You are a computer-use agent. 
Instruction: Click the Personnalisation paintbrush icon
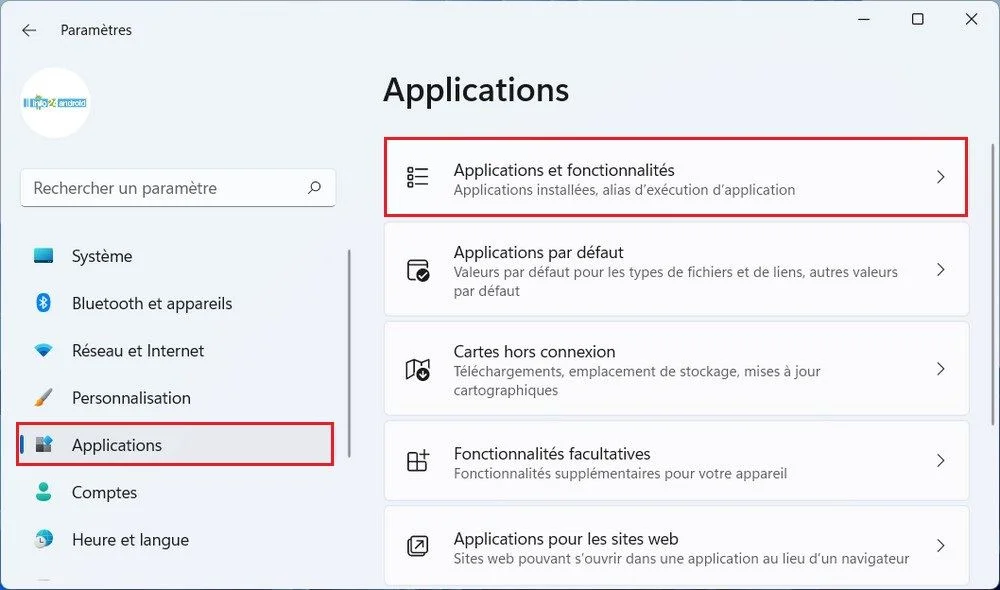43,398
